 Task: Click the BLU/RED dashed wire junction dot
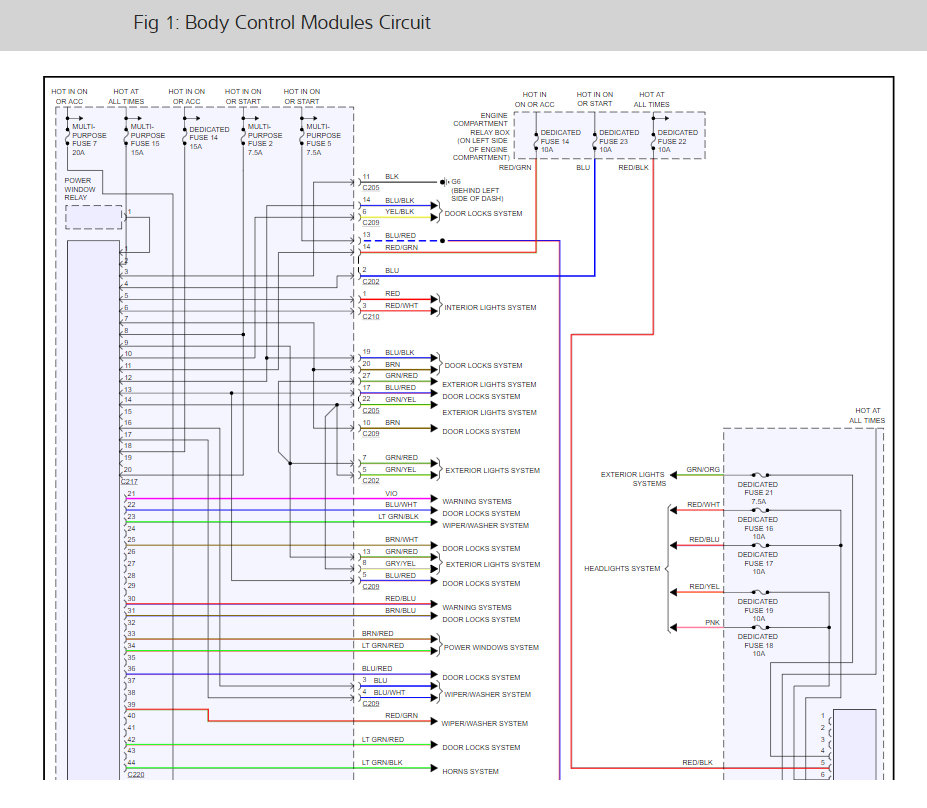pos(442,241)
